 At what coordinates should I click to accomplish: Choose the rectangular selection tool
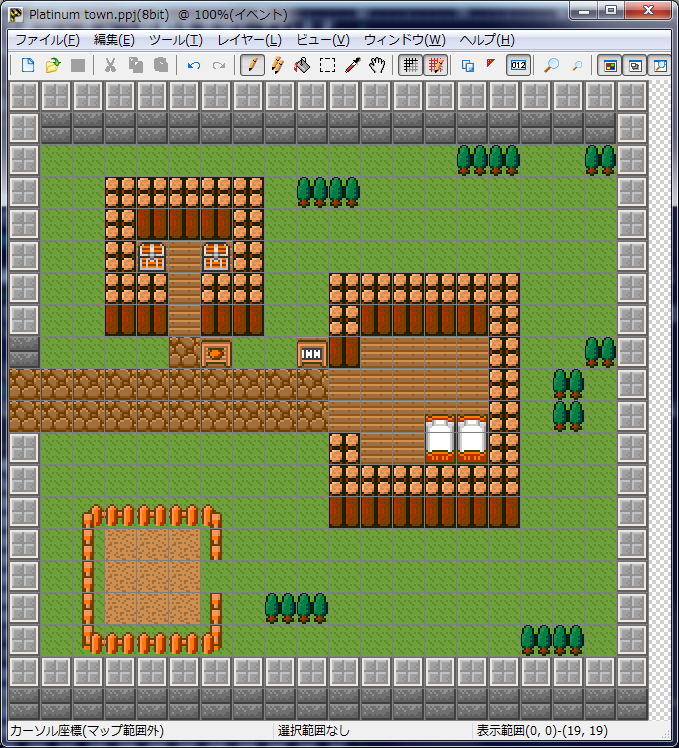click(327, 65)
